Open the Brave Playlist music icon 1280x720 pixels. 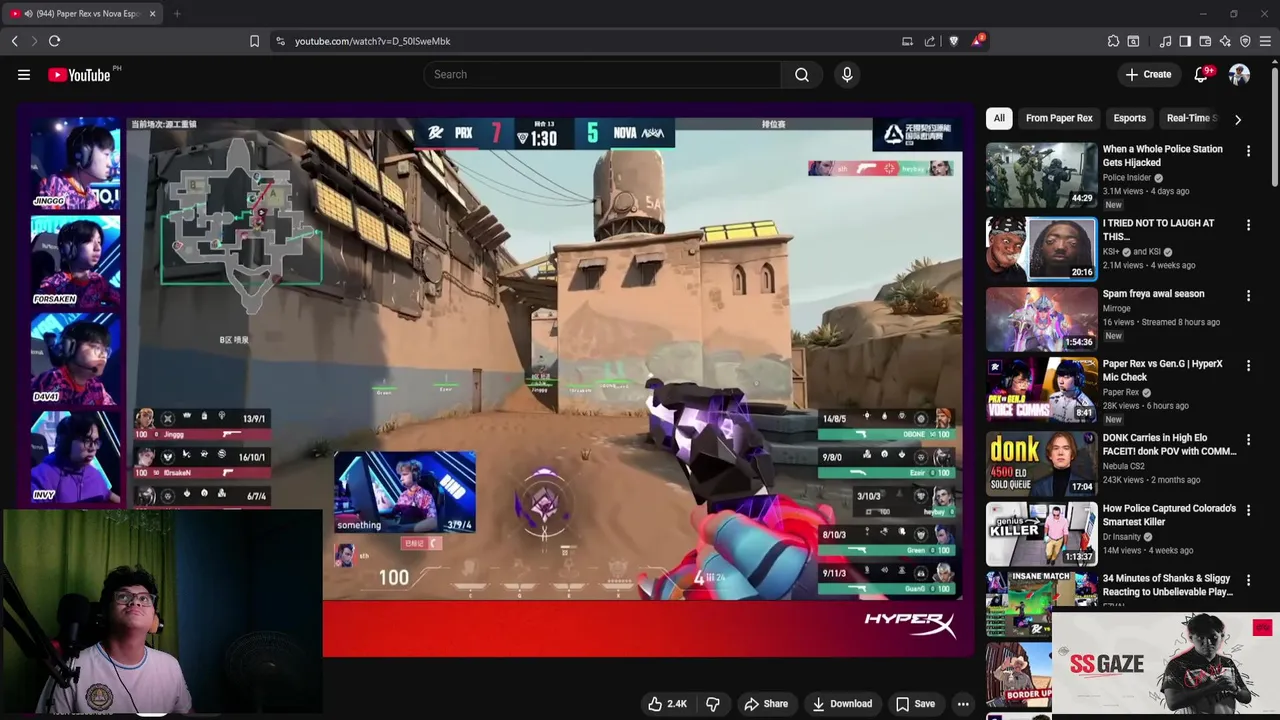coord(1165,41)
